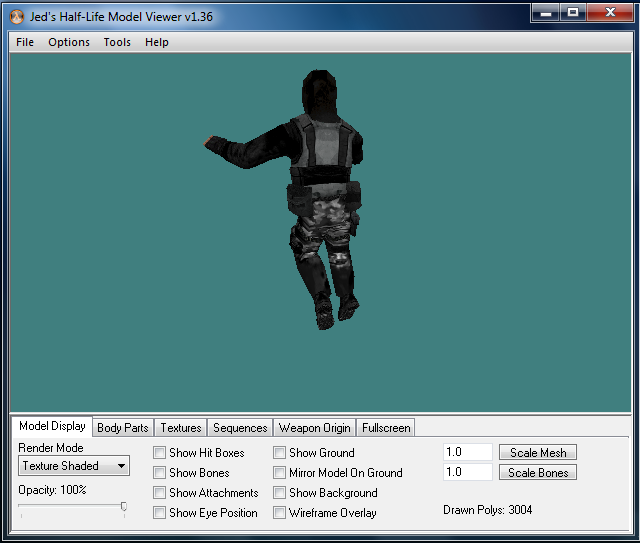Maximize the Model Viewer window
The image size is (640, 543).
(573, 13)
